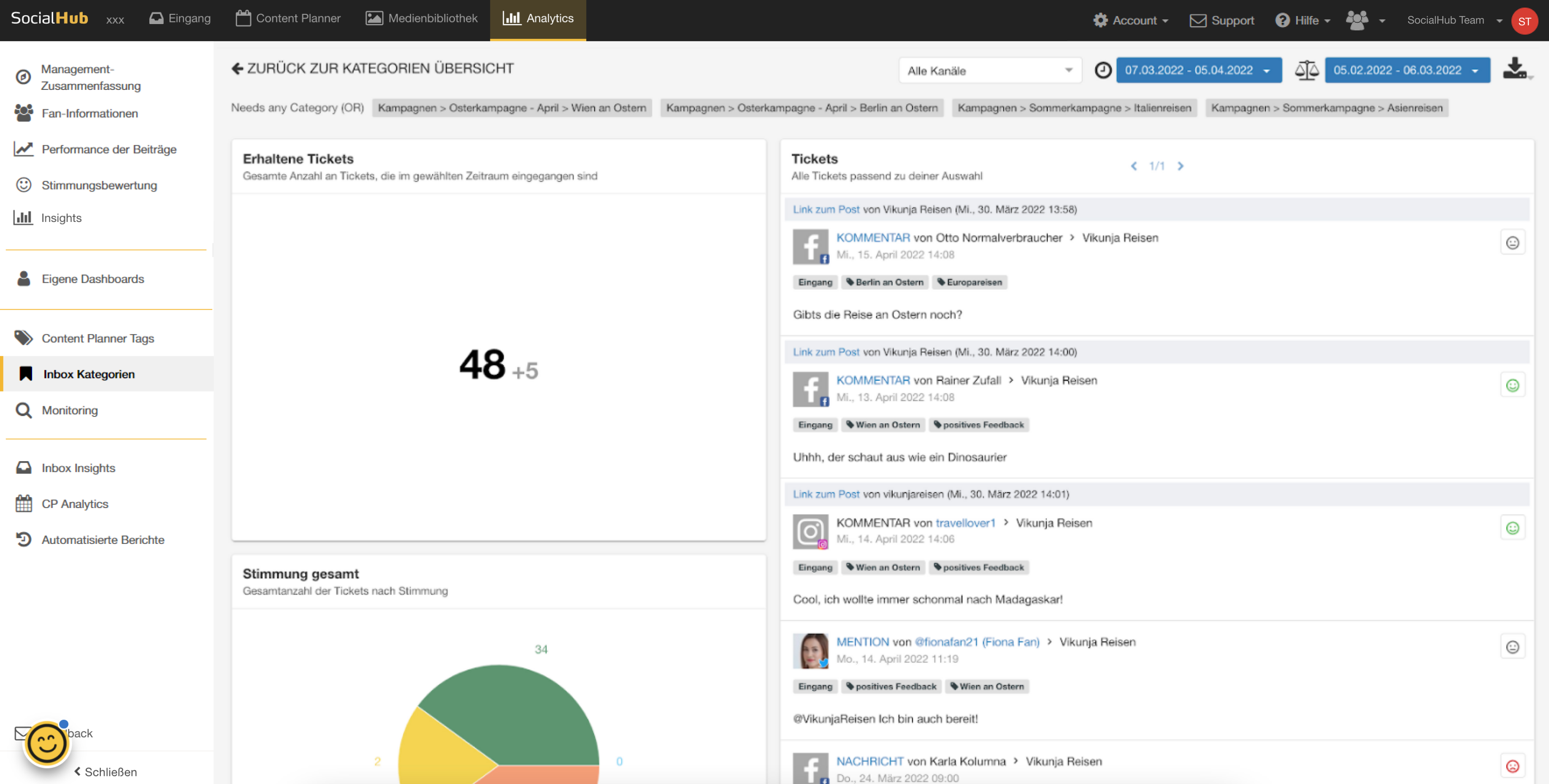
Task: Toggle sentiment on Otto Normalverbraucher's comment
Action: tap(1512, 243)
